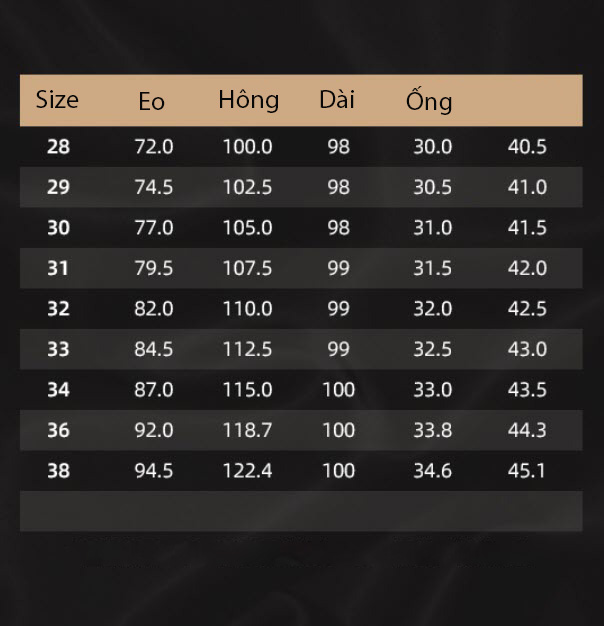This screenshot has width=604, height=626.
Task: Click the 122.4 hip value
Action: point(248,470)
